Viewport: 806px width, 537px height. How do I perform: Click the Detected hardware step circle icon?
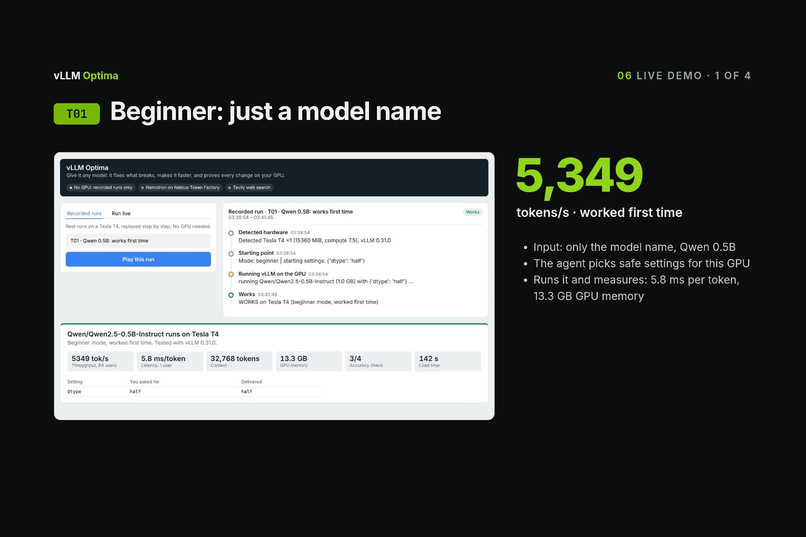[x=231, y=233]
